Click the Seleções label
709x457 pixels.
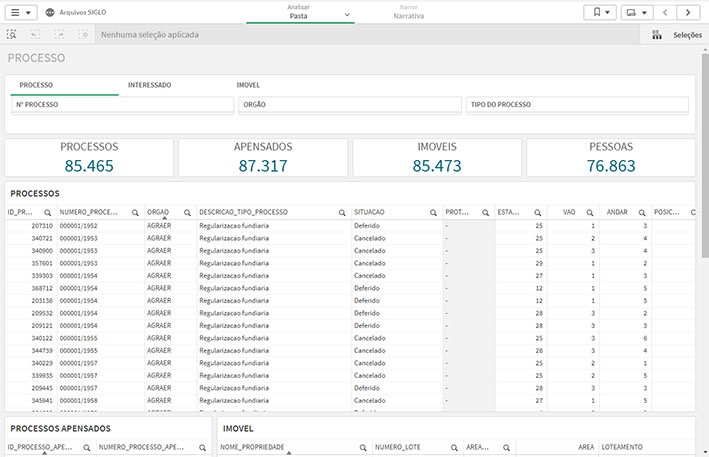coord(687,35)
